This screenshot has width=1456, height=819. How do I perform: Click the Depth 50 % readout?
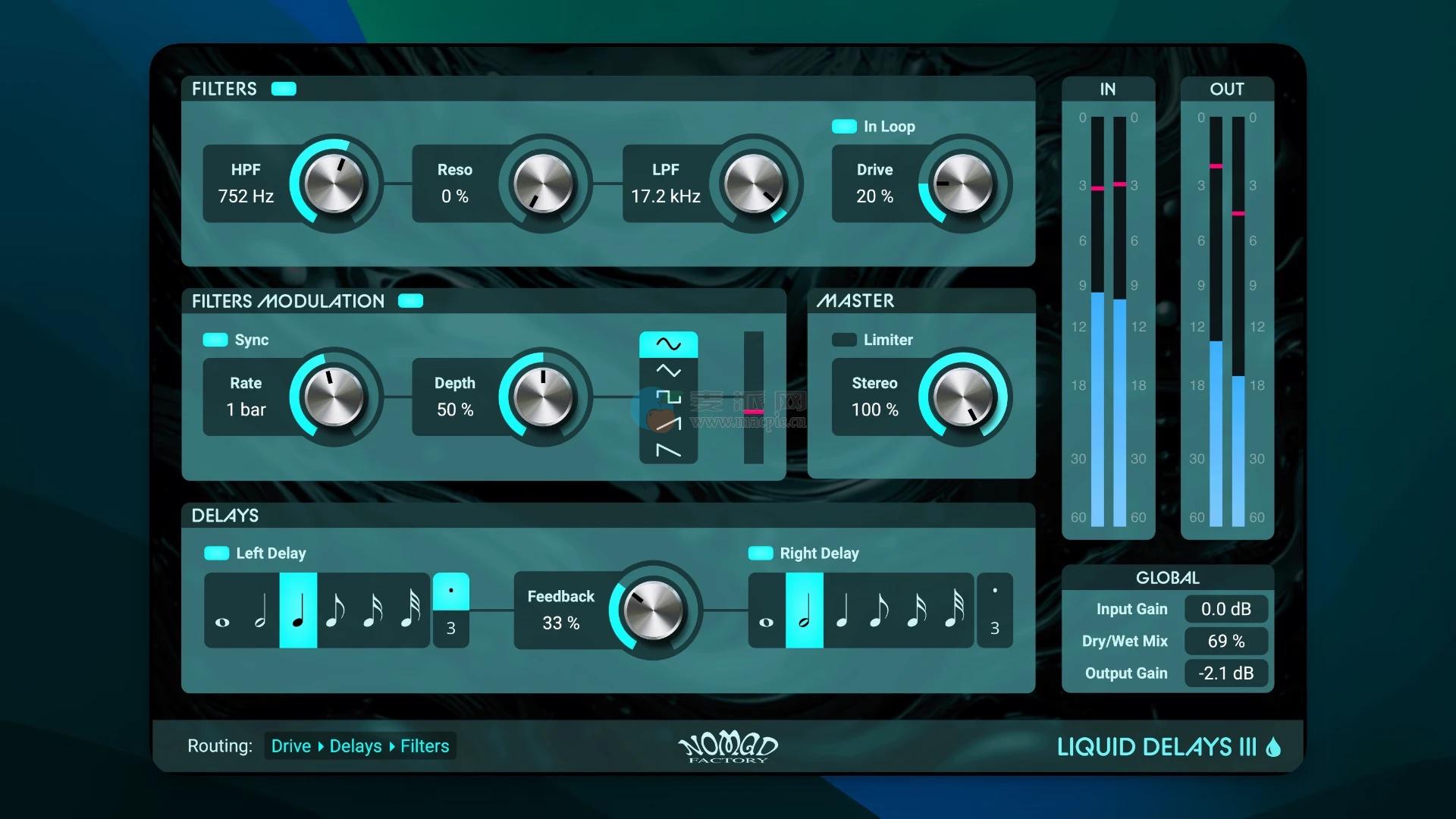(x=455, y=409)
